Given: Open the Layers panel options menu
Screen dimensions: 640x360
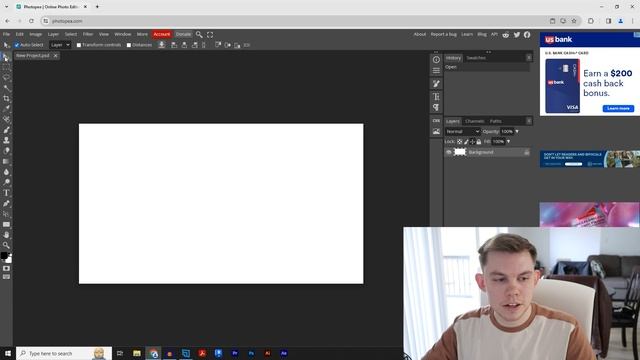Looking at the screenshot, I should (529, 121).
